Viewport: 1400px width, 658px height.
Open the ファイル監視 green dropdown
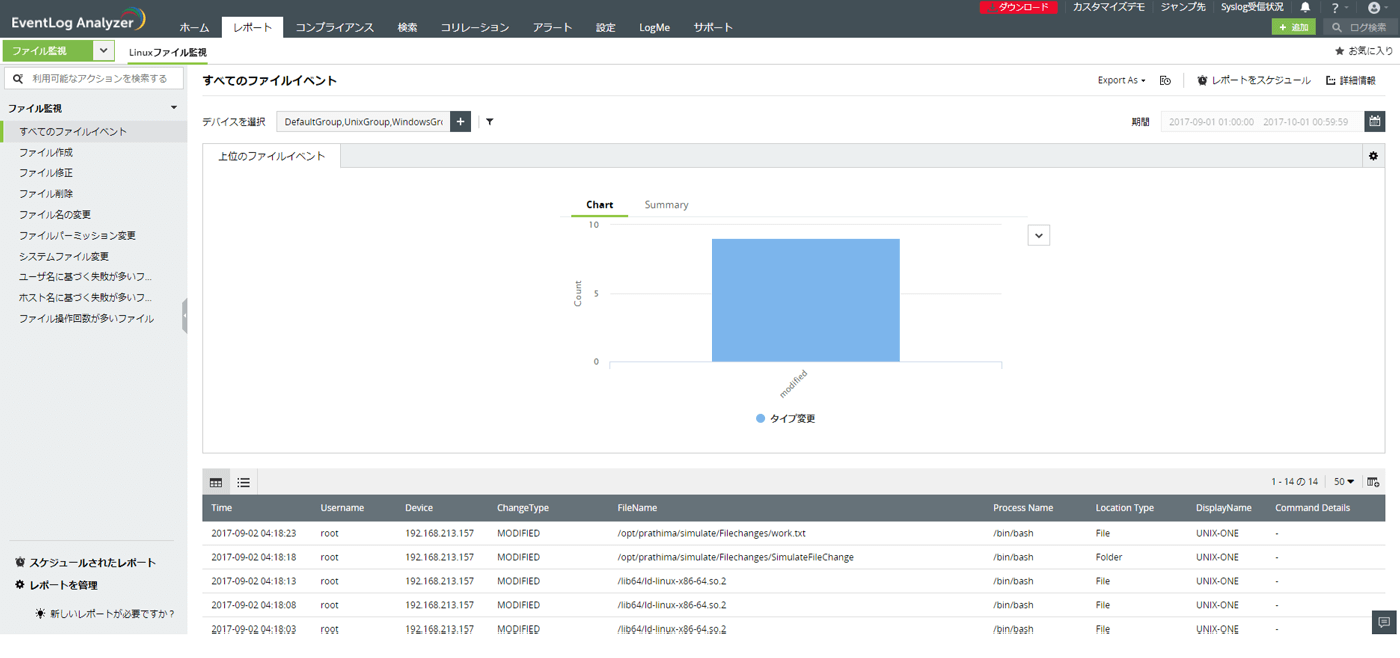[x=104, y=51]
